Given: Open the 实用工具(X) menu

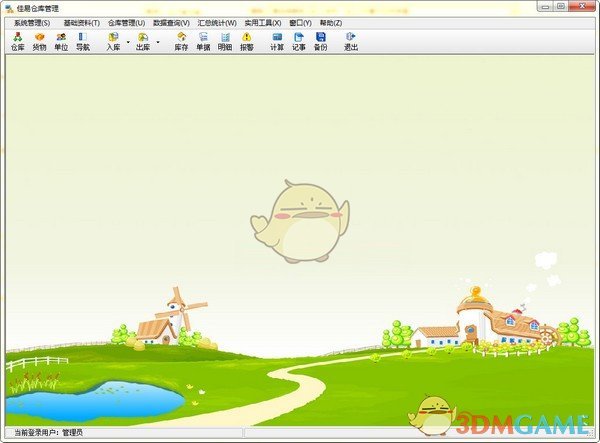Looking at the screenshot, I should (x=263, y=23).
